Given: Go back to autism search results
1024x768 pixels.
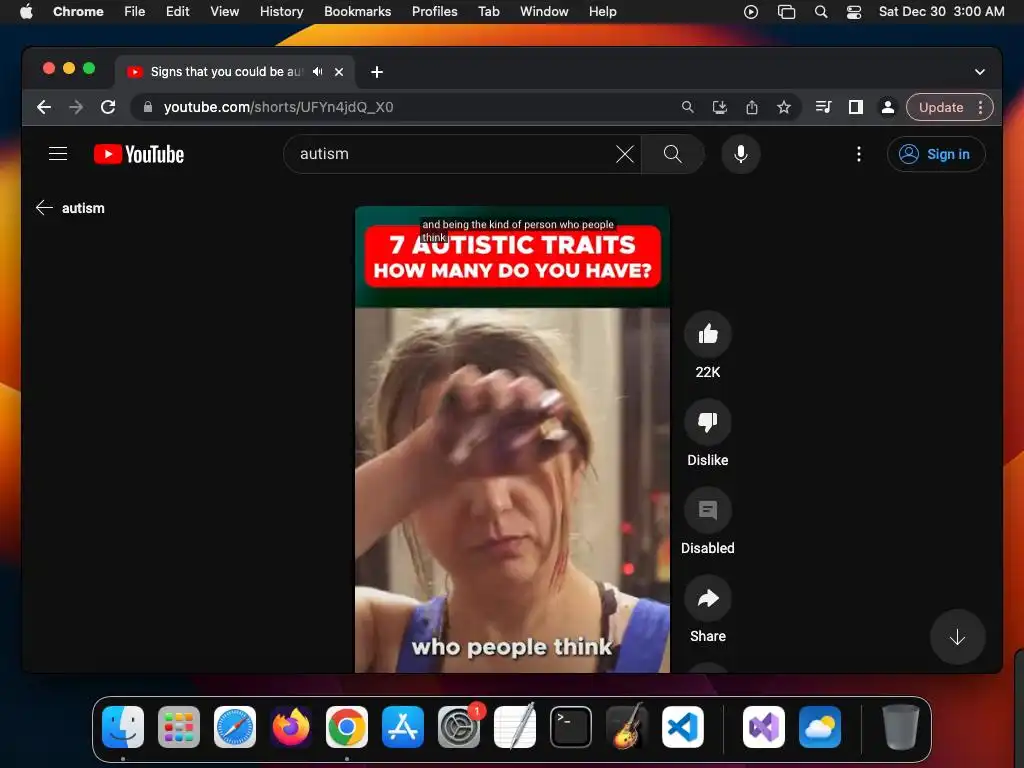Looking at the screenshot, I should (x=44, y=208).
